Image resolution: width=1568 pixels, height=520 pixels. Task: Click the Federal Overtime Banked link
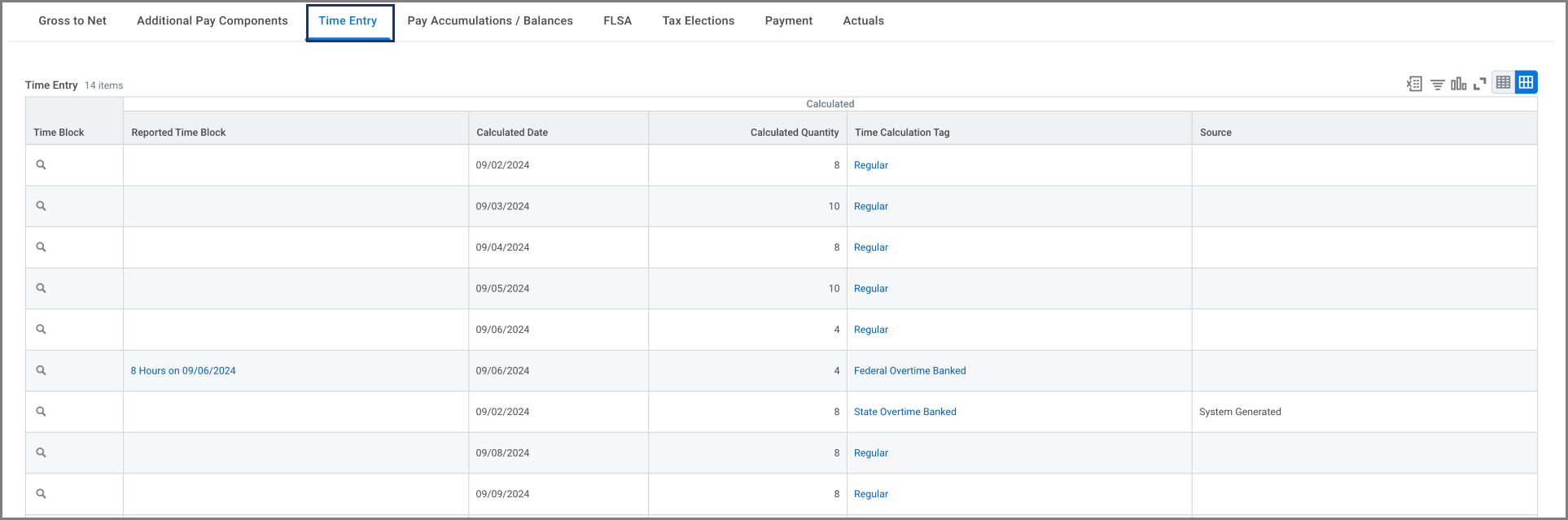point(909,371)
